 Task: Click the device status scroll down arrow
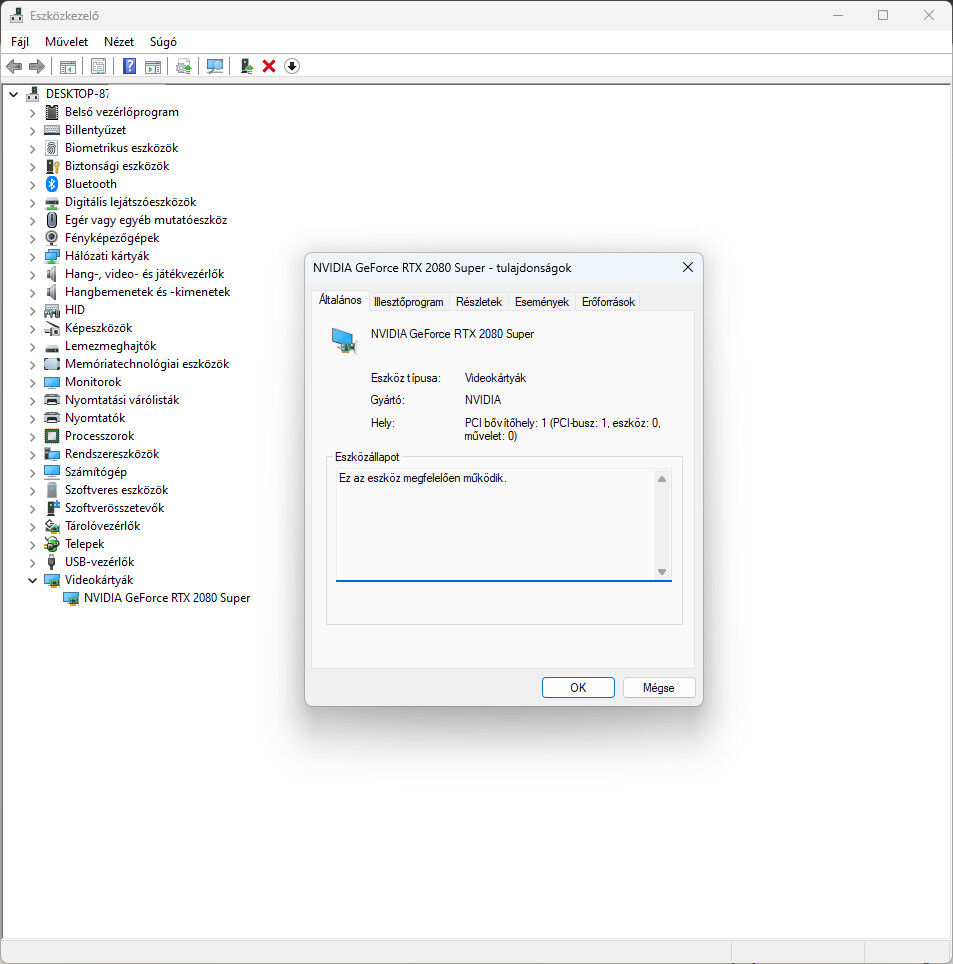(662, 572)
